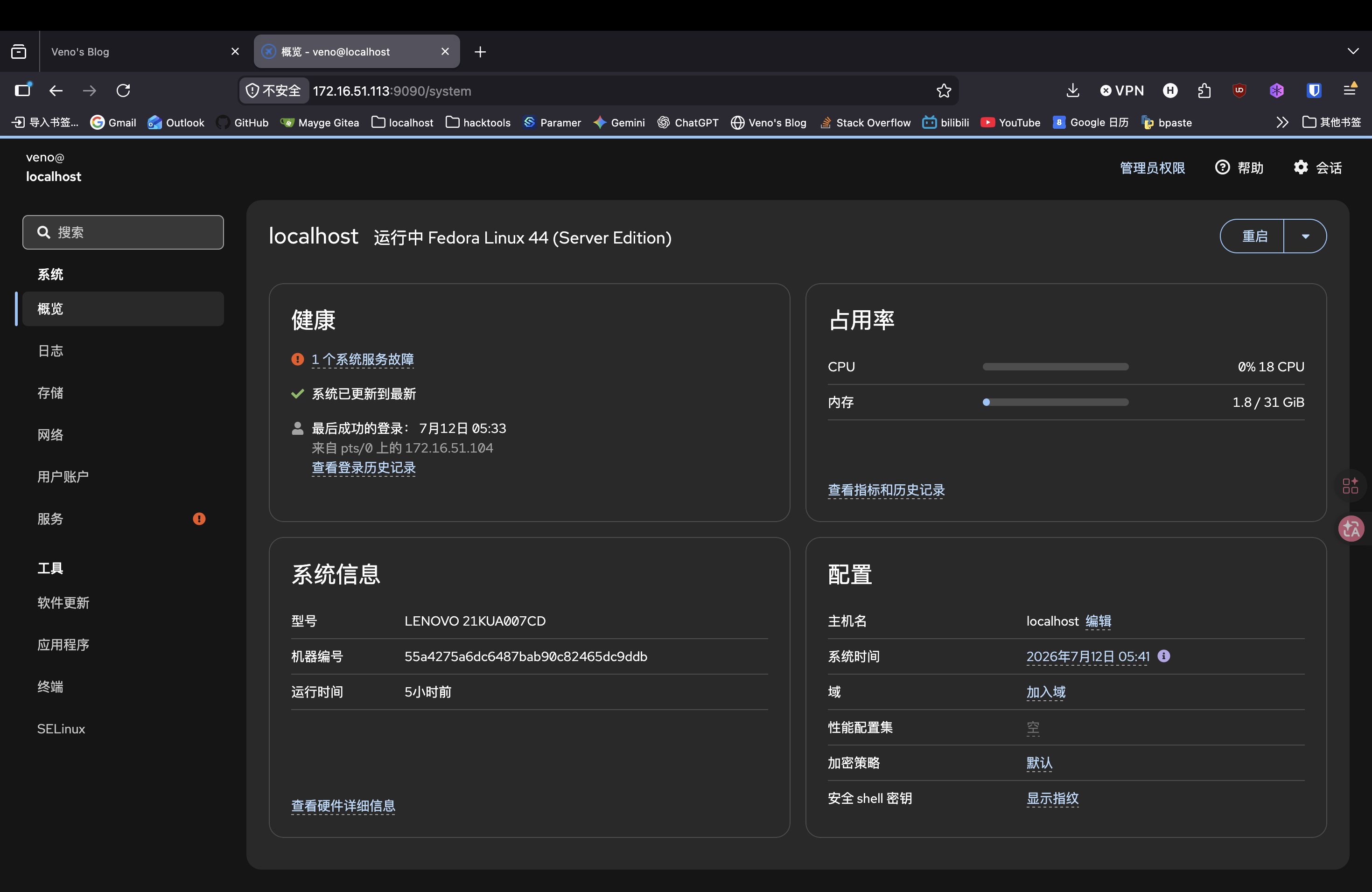Open the uBlock Origin shield icon
The height and width of the screenshot is (892, 1372).
1239,91
